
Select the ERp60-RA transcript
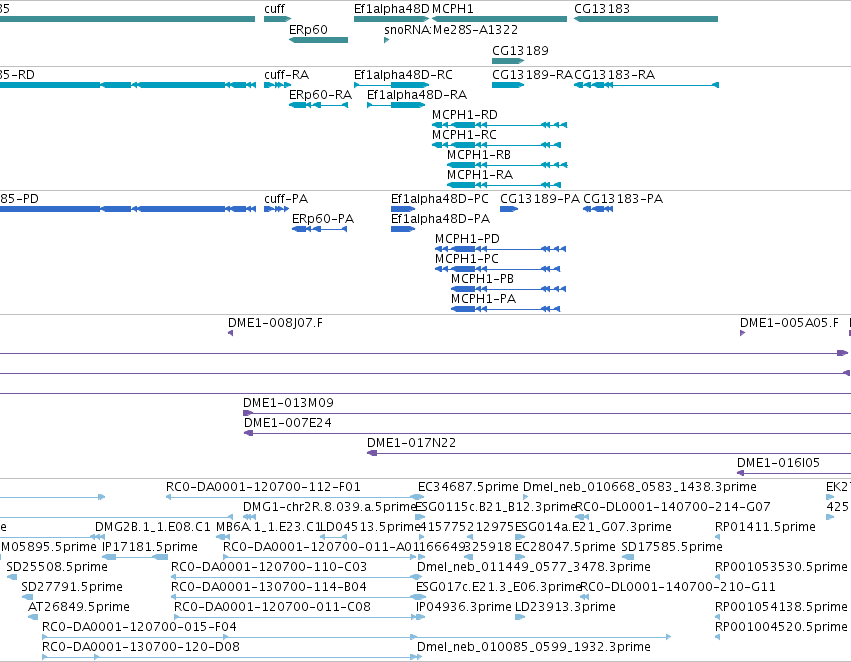point(319,105)
